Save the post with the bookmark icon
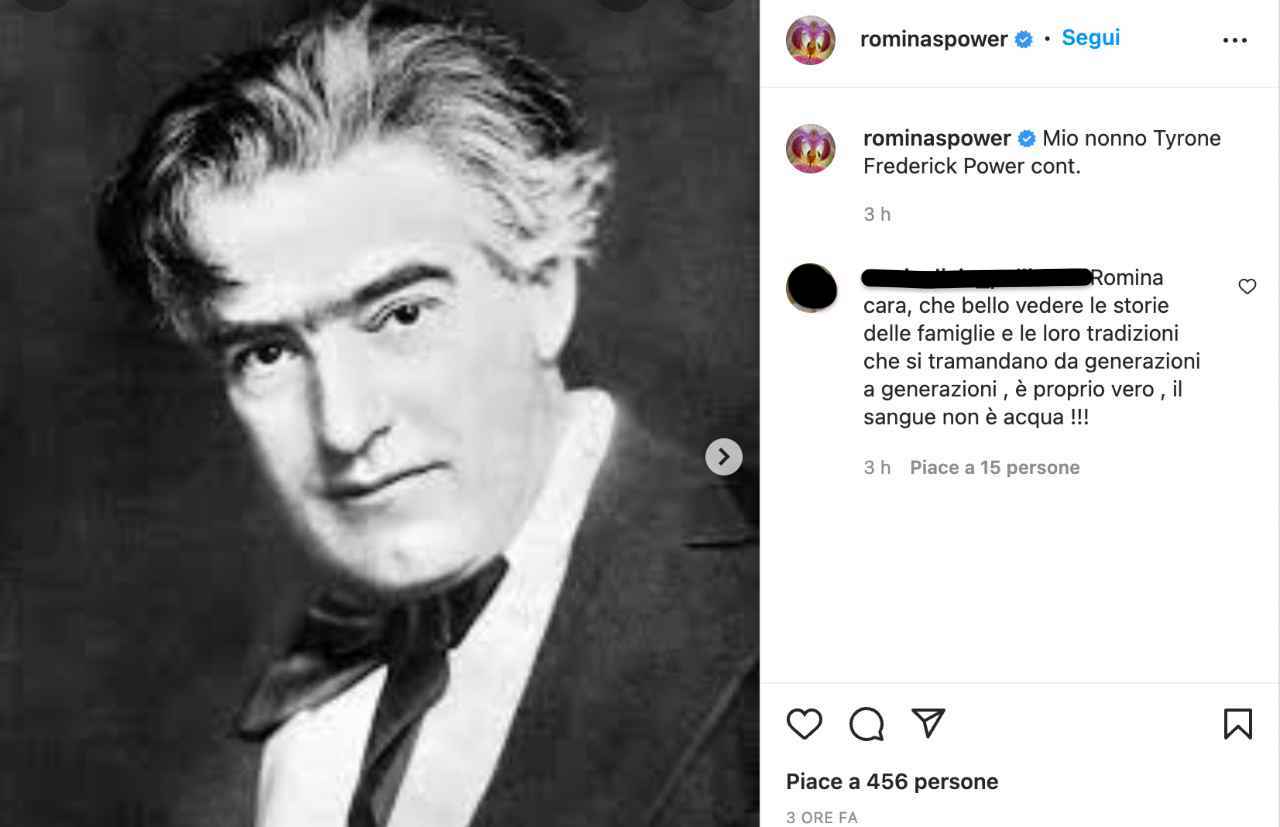 [1237, 723]
